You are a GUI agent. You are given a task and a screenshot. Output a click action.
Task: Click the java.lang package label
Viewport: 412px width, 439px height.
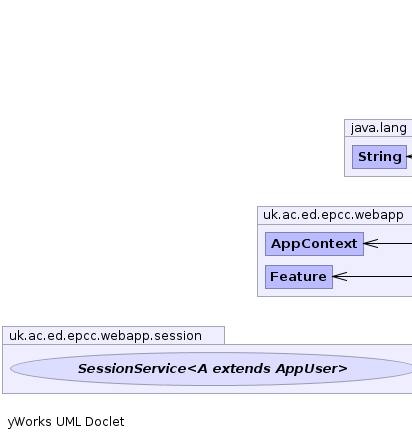click(378, 128)
